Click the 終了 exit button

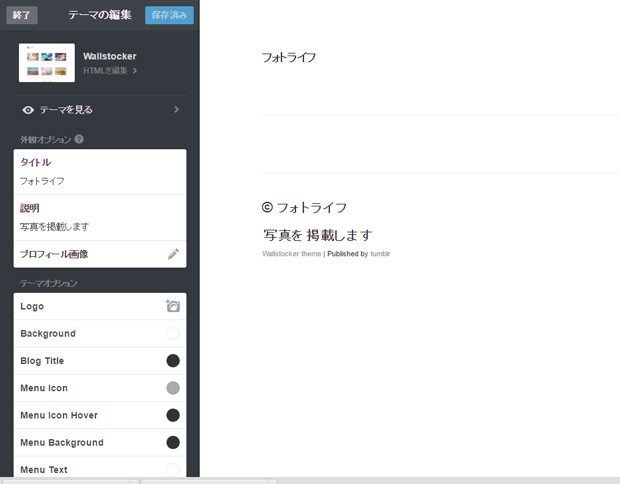[22, 15]
